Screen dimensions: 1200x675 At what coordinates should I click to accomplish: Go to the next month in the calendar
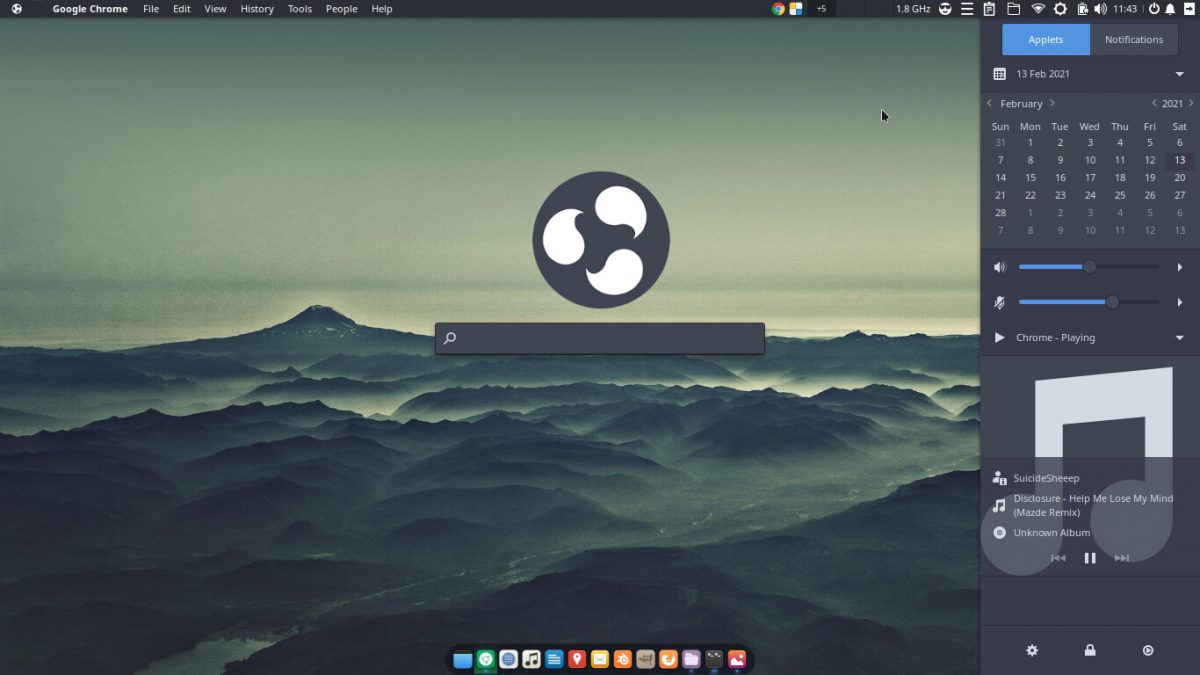tap(1052, 103)
